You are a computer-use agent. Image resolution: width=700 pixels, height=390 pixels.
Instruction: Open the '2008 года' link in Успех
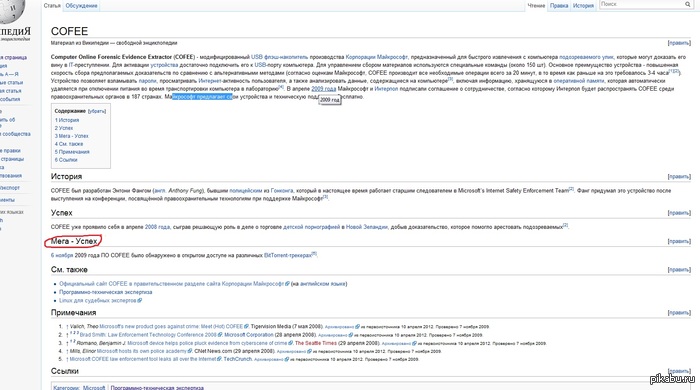coord(157,227)
